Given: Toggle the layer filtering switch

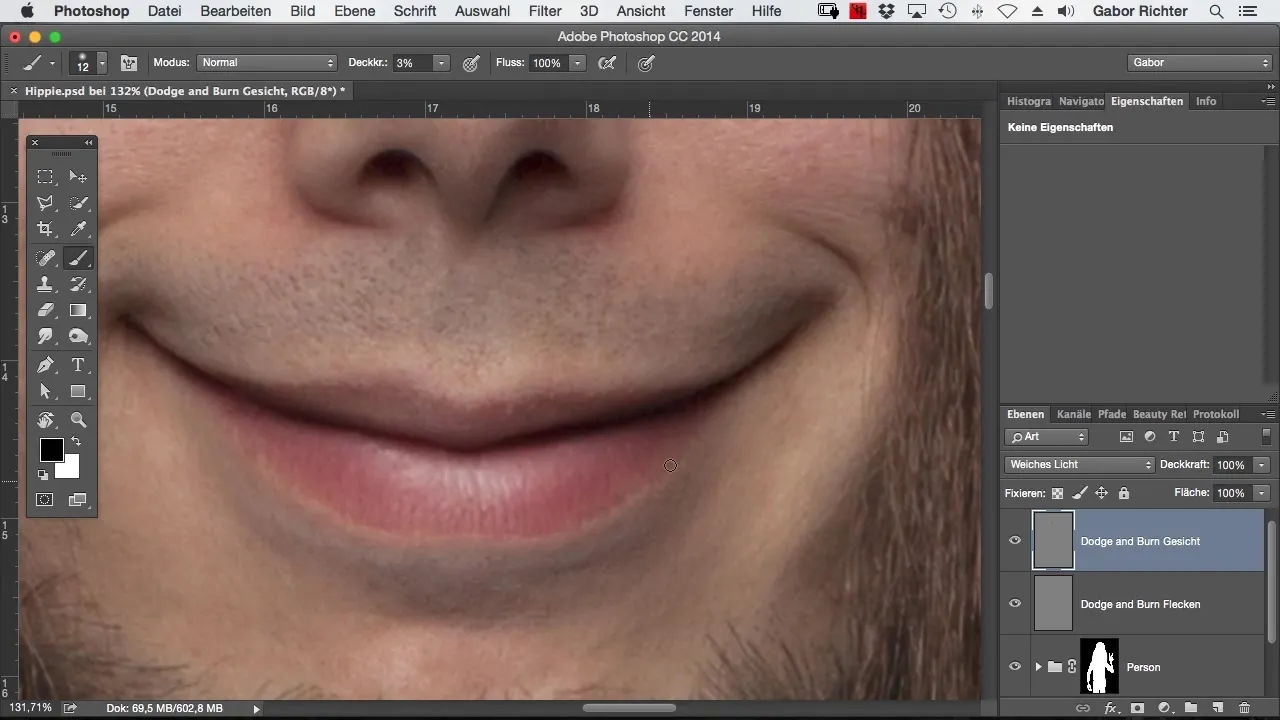Looking at the screenshot, I should [x=1266, y=437].
